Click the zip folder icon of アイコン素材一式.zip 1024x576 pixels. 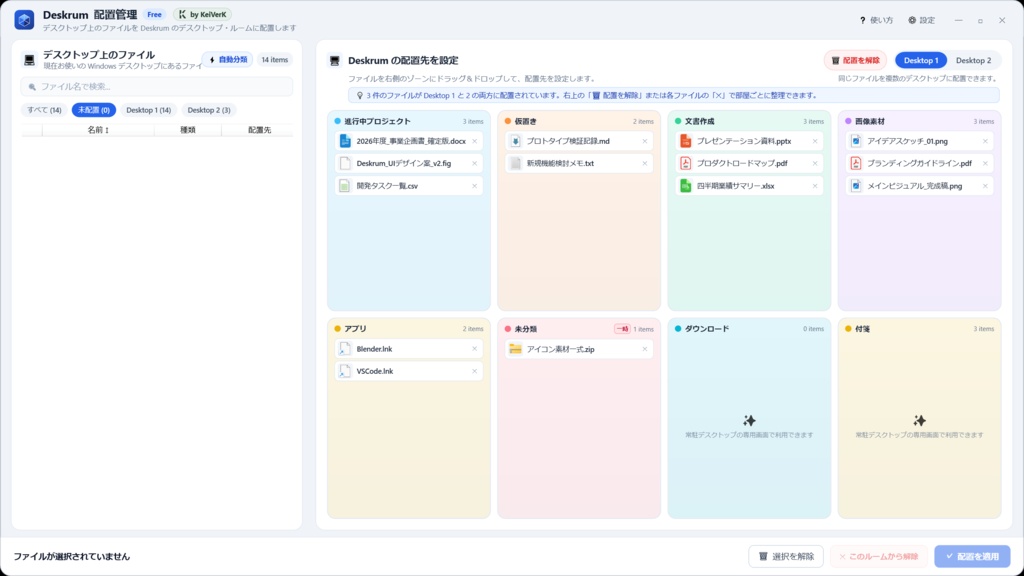pos(515,349)
